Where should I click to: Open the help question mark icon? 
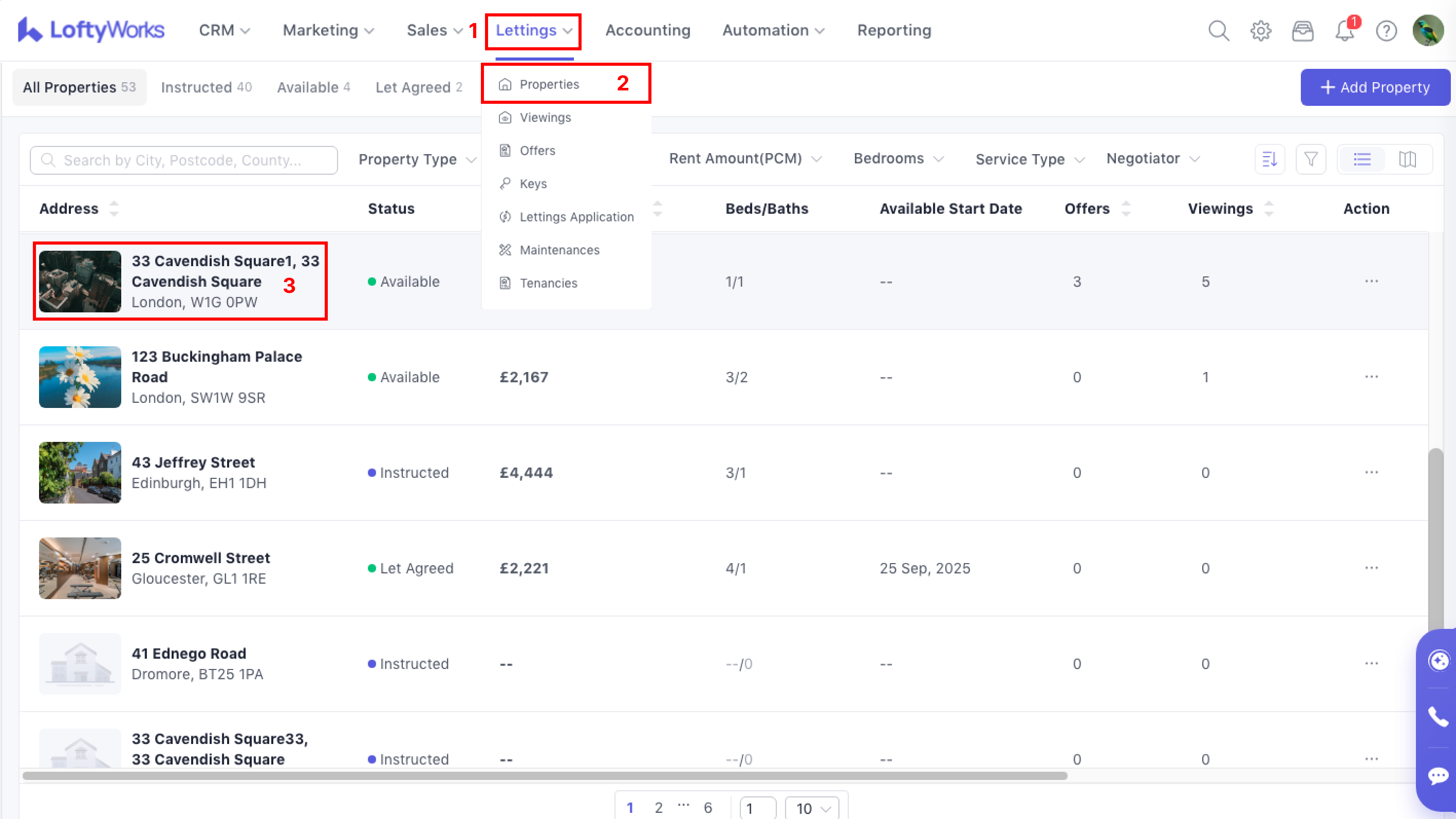point(1386,30)
